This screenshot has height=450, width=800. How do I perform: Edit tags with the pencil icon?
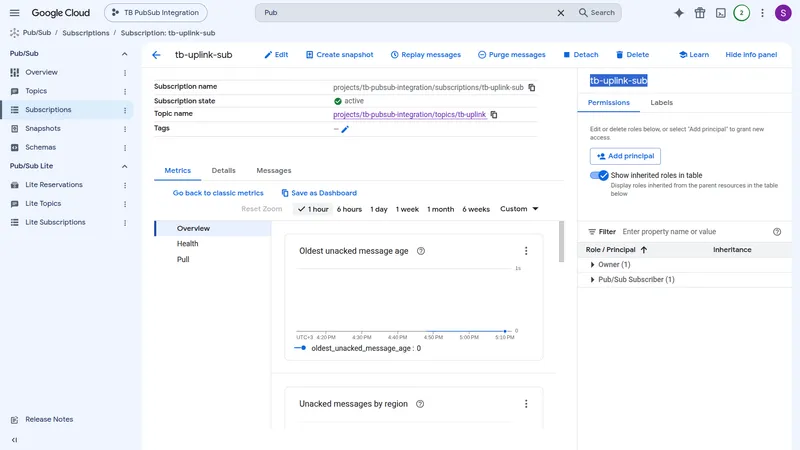point(345,129)
